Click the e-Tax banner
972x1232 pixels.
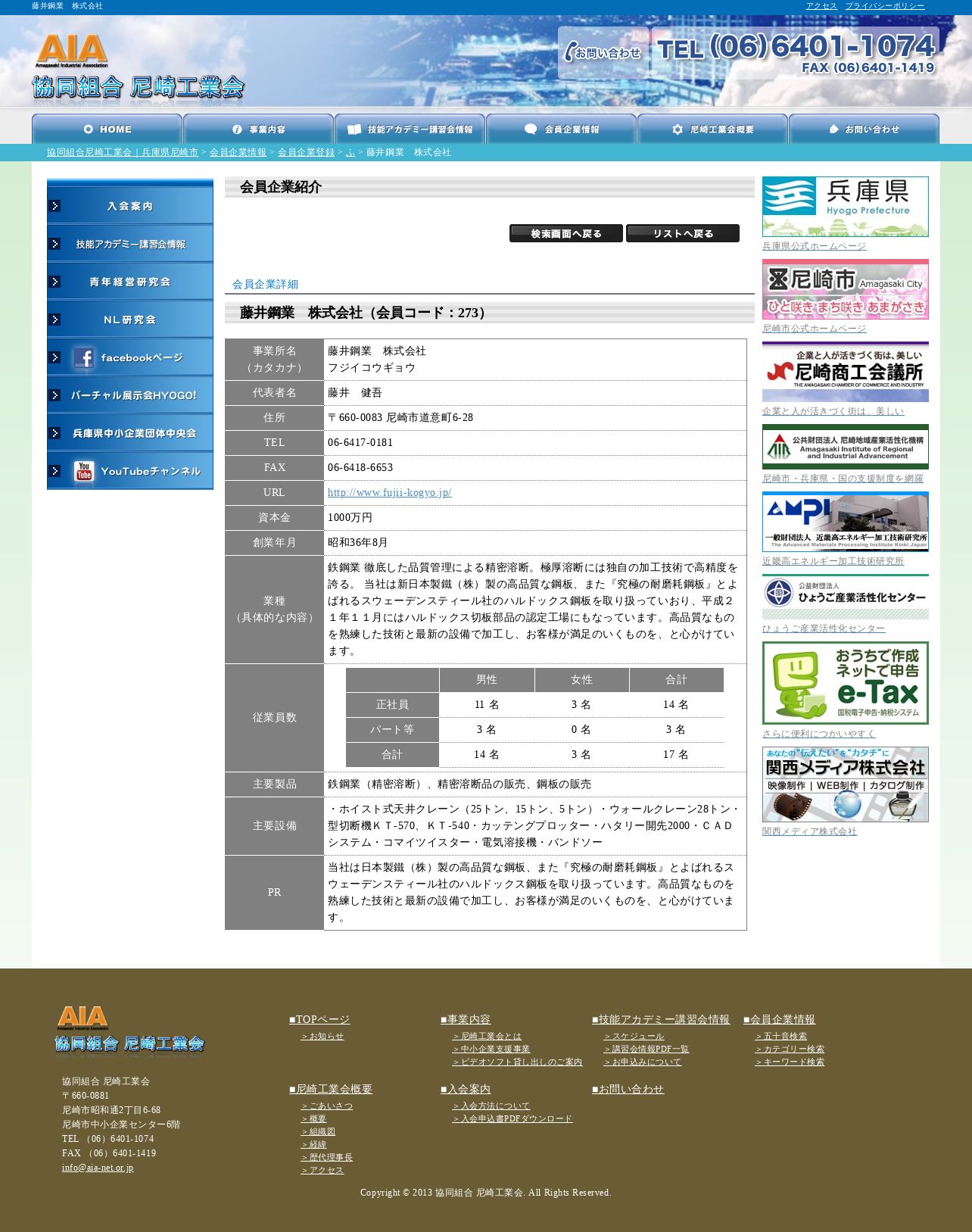(846, 683)
